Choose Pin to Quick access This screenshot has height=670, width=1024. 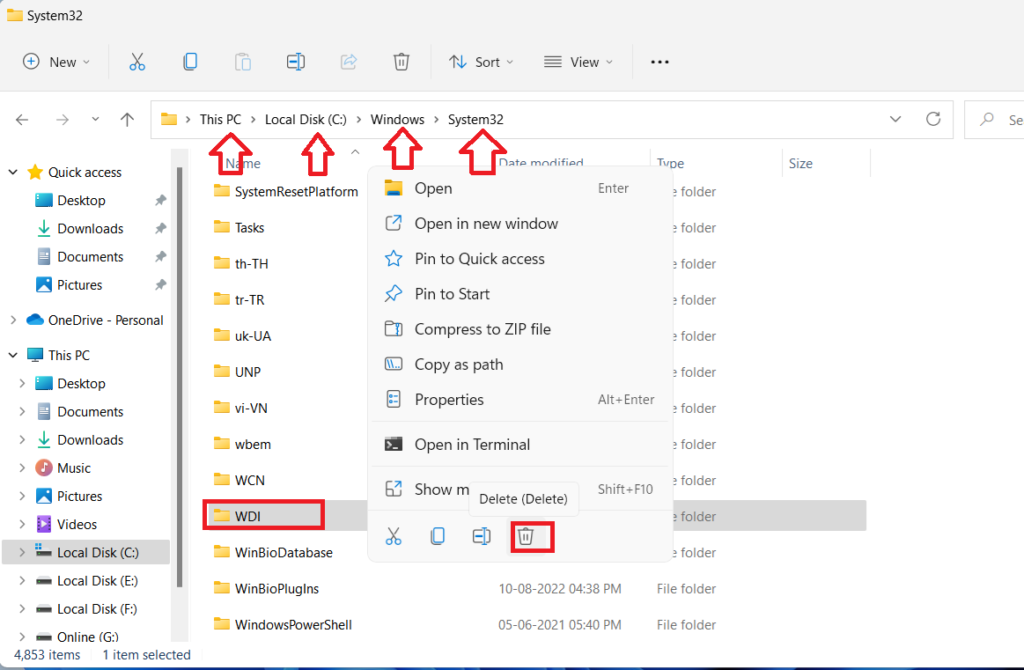pos(520,259)
